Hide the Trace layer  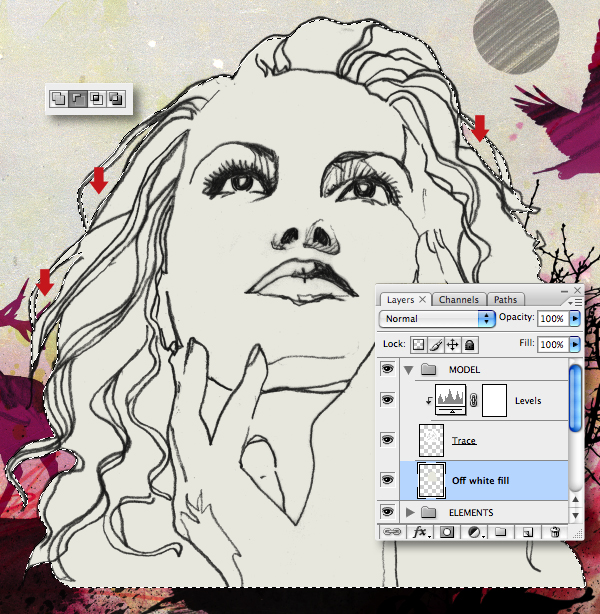tap(387, 439)
